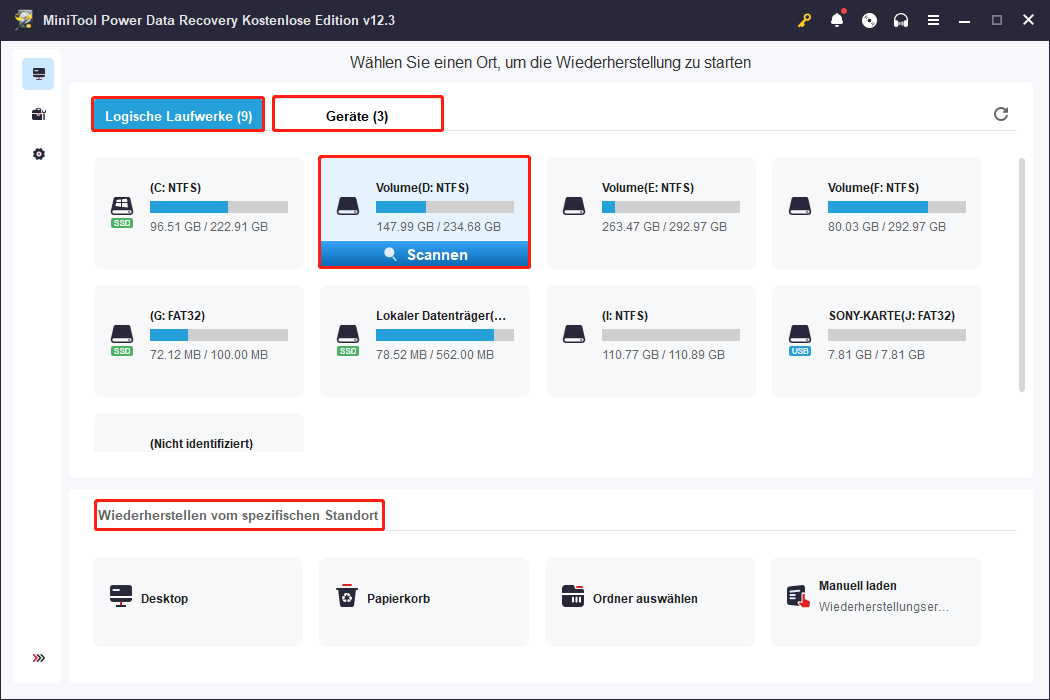Click the Lokaler Datenträger usage bar
Viewport: 1050px width, 700px height.
(445, 335)
